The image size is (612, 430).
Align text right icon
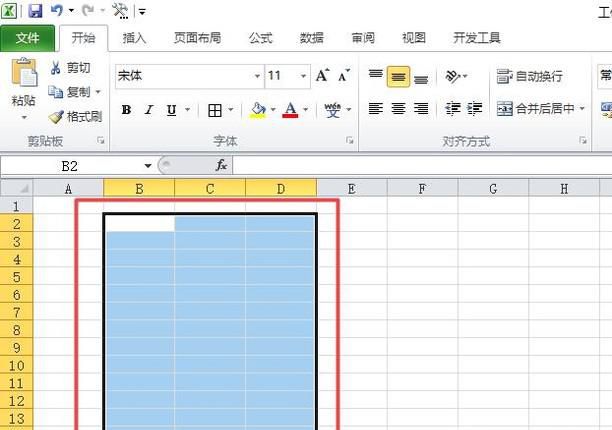pyautogui.click(x=421, y=108)
